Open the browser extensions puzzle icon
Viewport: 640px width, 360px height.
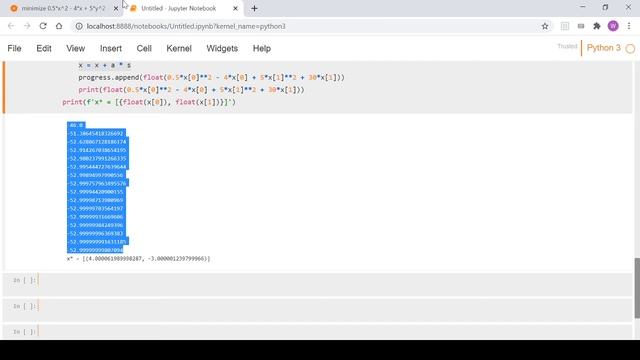pos(597,26)
